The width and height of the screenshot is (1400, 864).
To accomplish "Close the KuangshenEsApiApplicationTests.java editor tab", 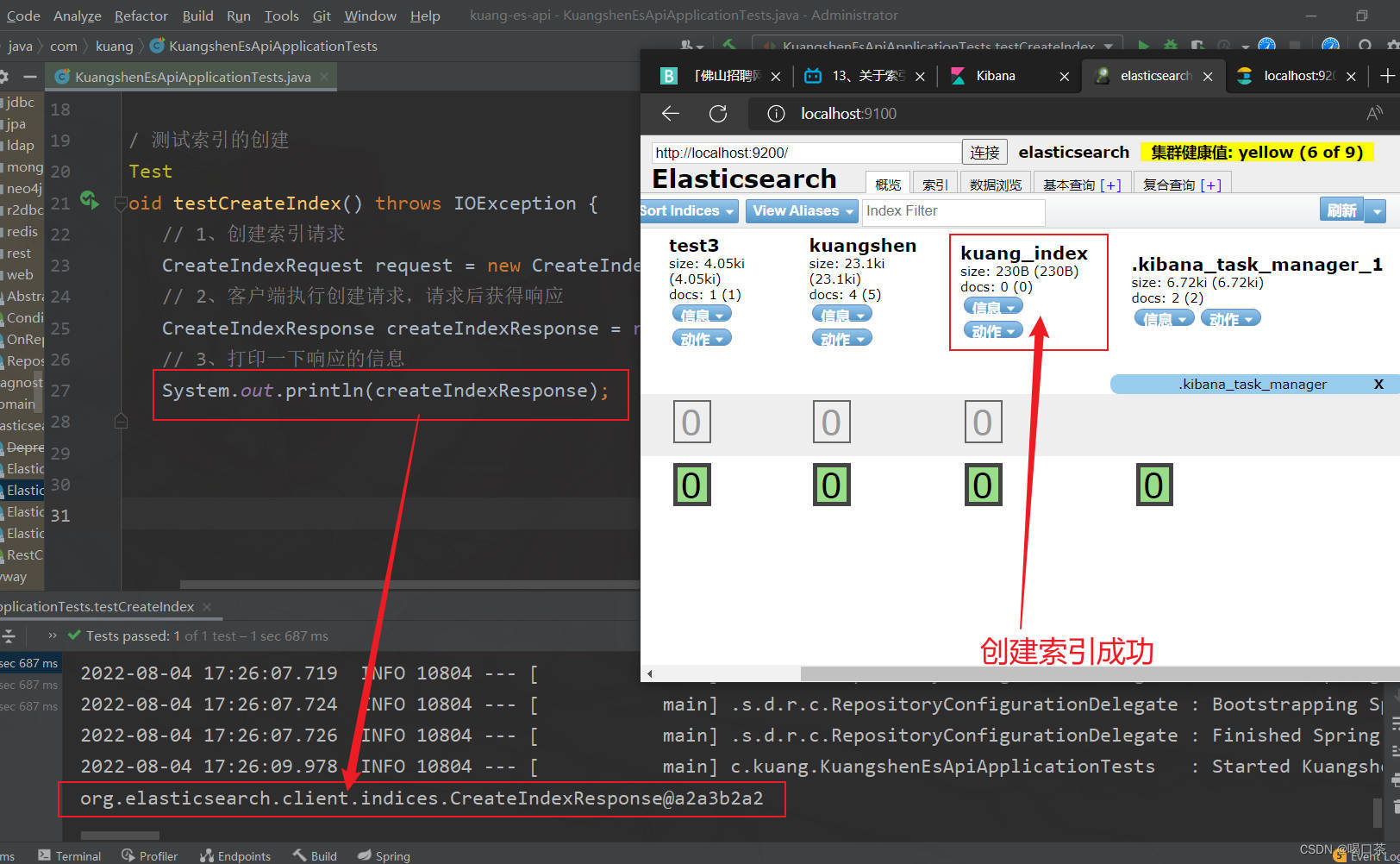I will (x=324, y=77).
